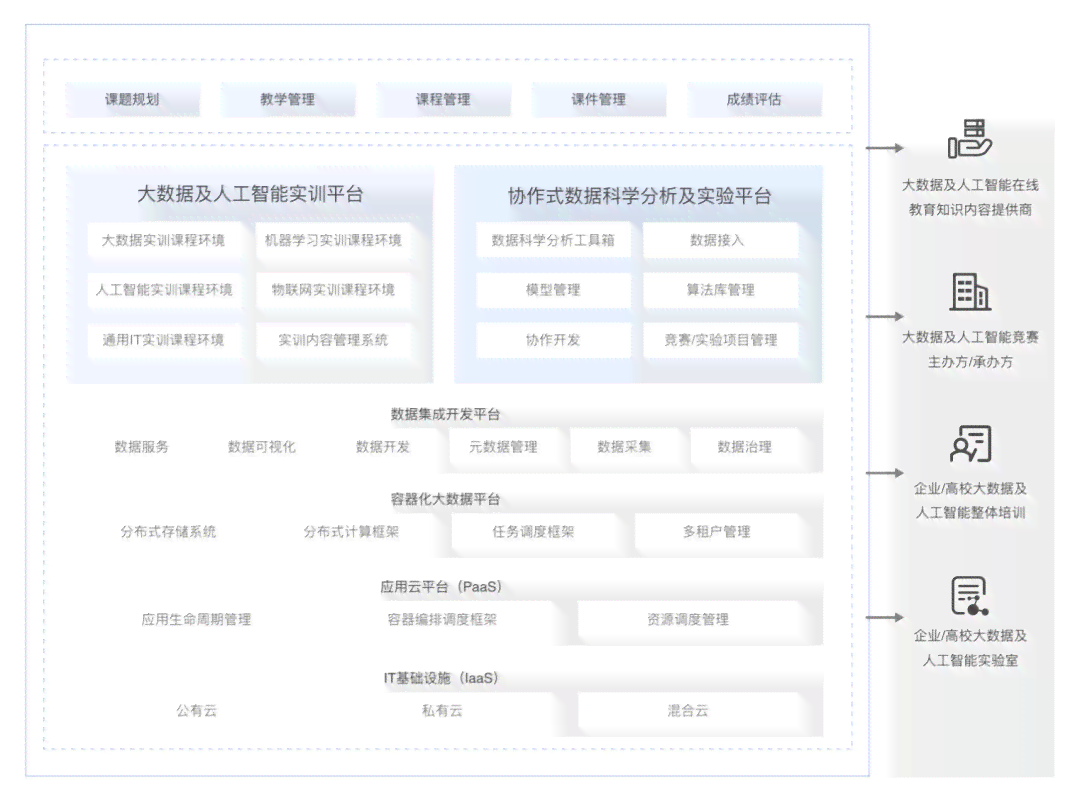Click the 多租户管理 box
The height and width of the screenshot is (798, 1080).
(x=717, y=532)
